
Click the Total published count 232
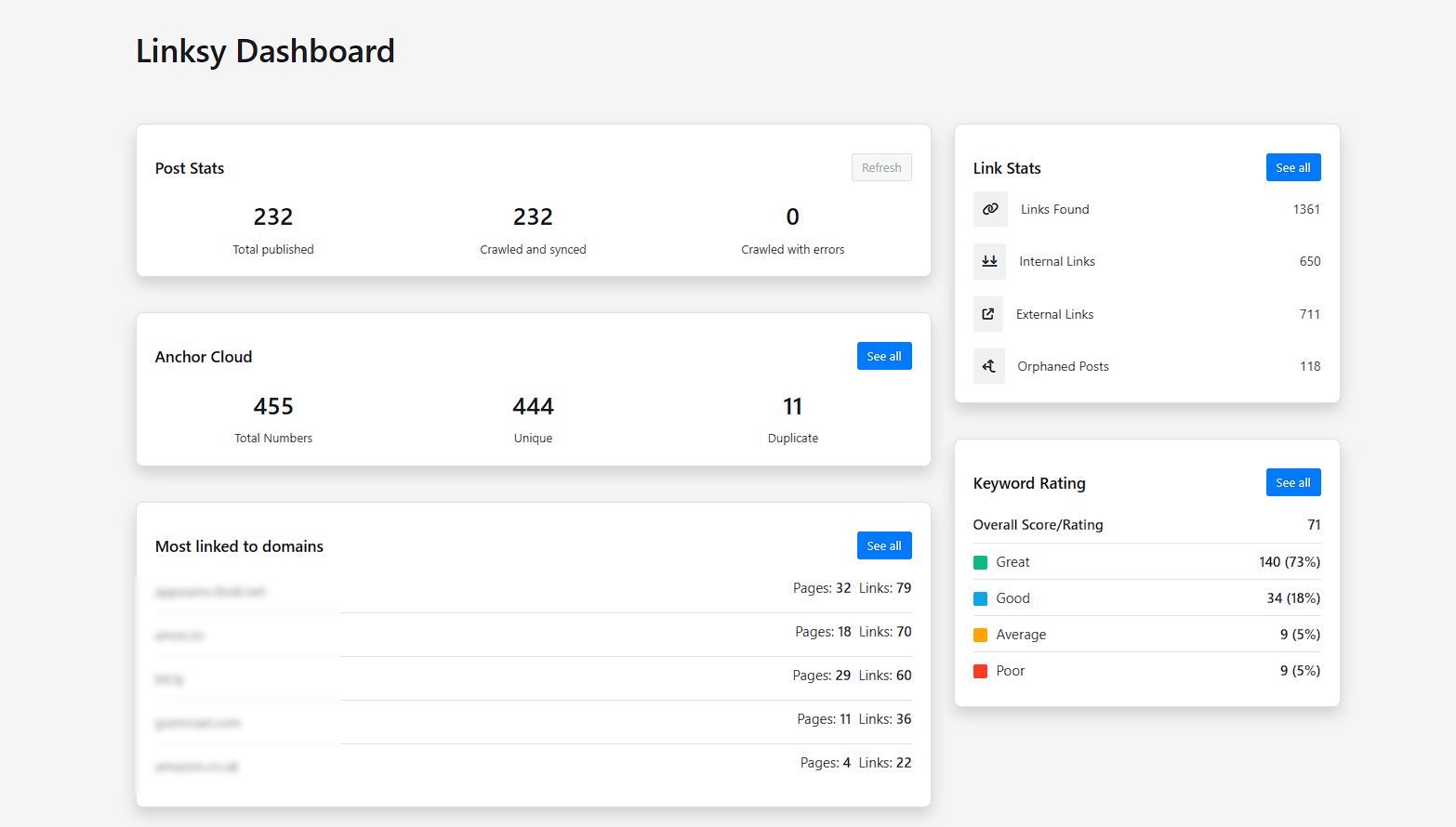(272, 217)
